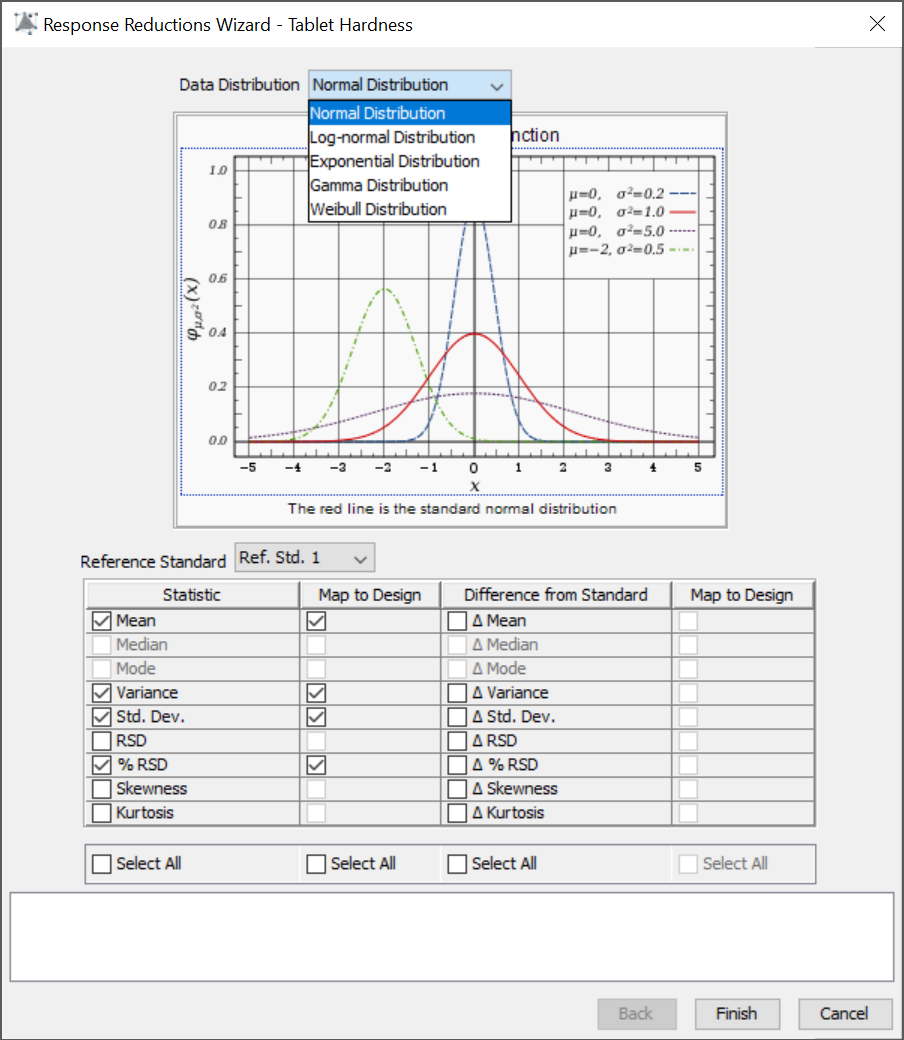Viewport: 904px width, 1040px height.
Task: Choose Weibull Distribution entry
Action: click(x=409, y=209)
